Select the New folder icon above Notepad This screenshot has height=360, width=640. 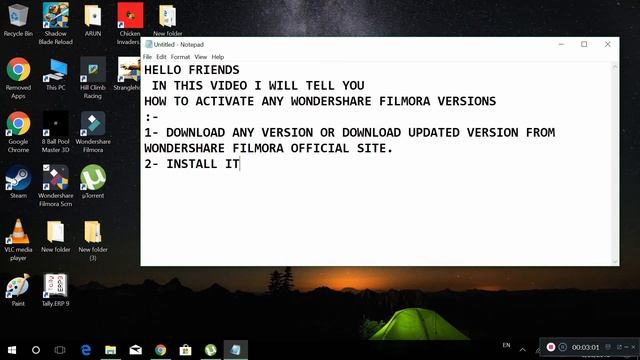[167, 20]
